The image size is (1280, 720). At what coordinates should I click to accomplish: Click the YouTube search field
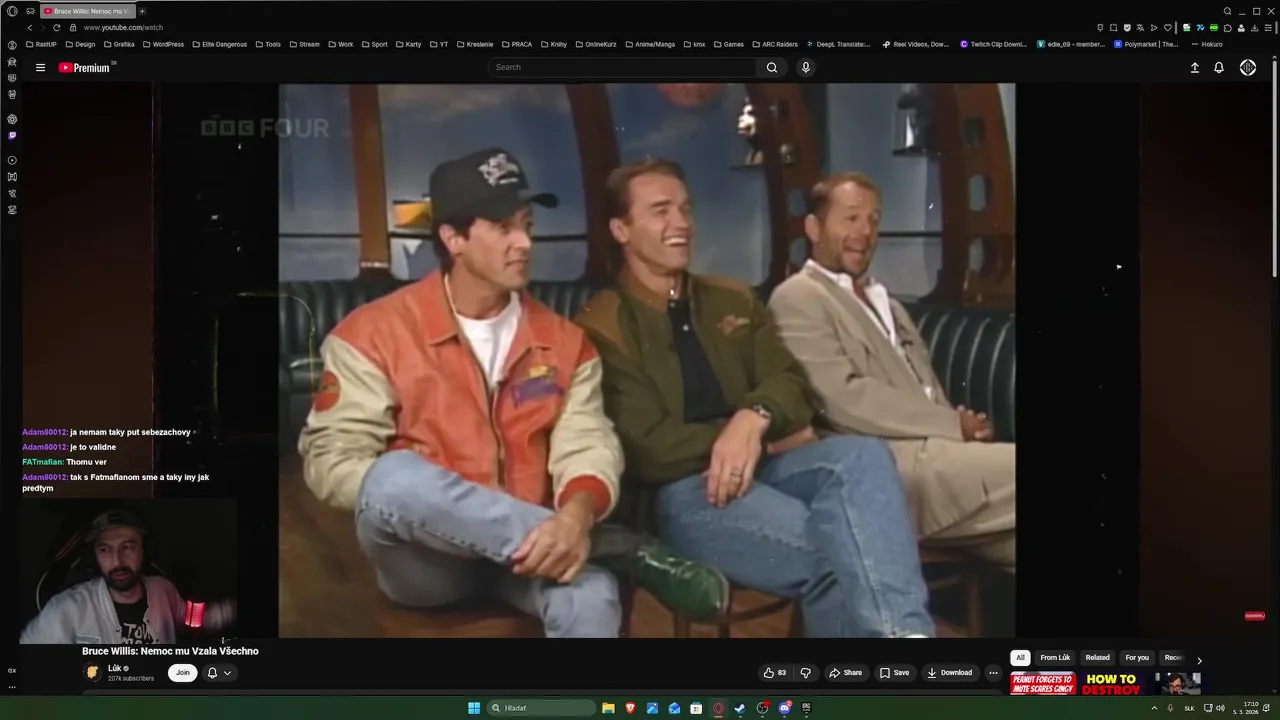622,67
